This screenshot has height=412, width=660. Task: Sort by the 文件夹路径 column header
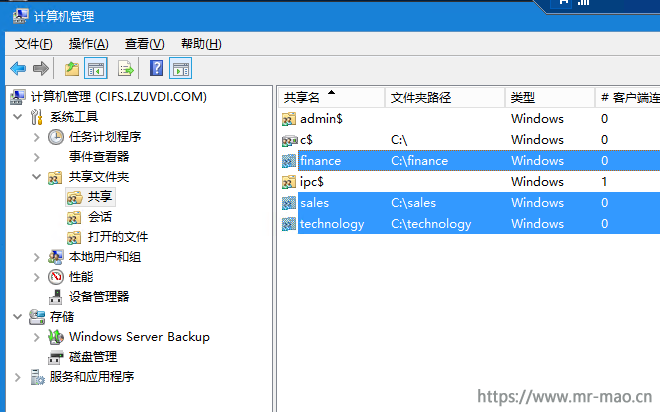tap(445, 98)
